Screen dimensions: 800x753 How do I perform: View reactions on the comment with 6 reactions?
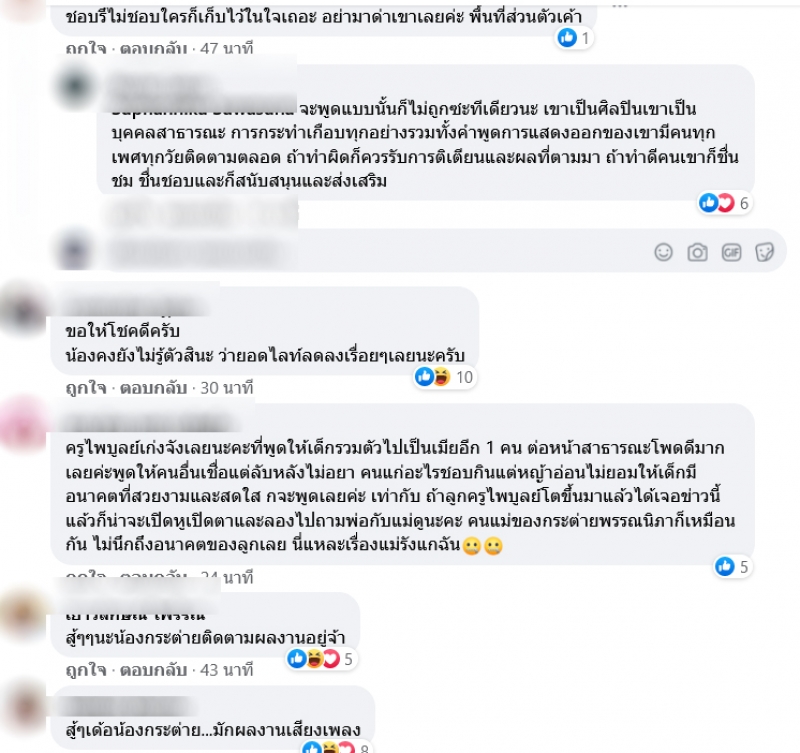coord(725,203)
